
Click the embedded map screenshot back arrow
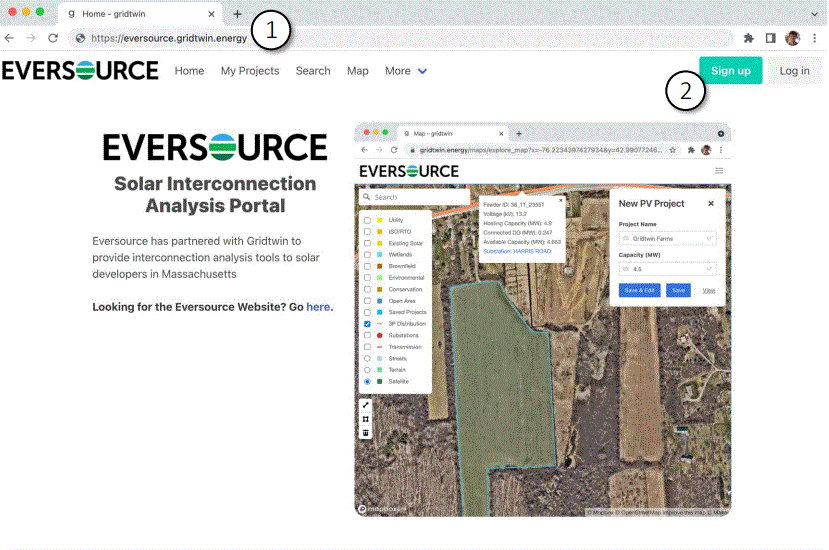point(364,150)
